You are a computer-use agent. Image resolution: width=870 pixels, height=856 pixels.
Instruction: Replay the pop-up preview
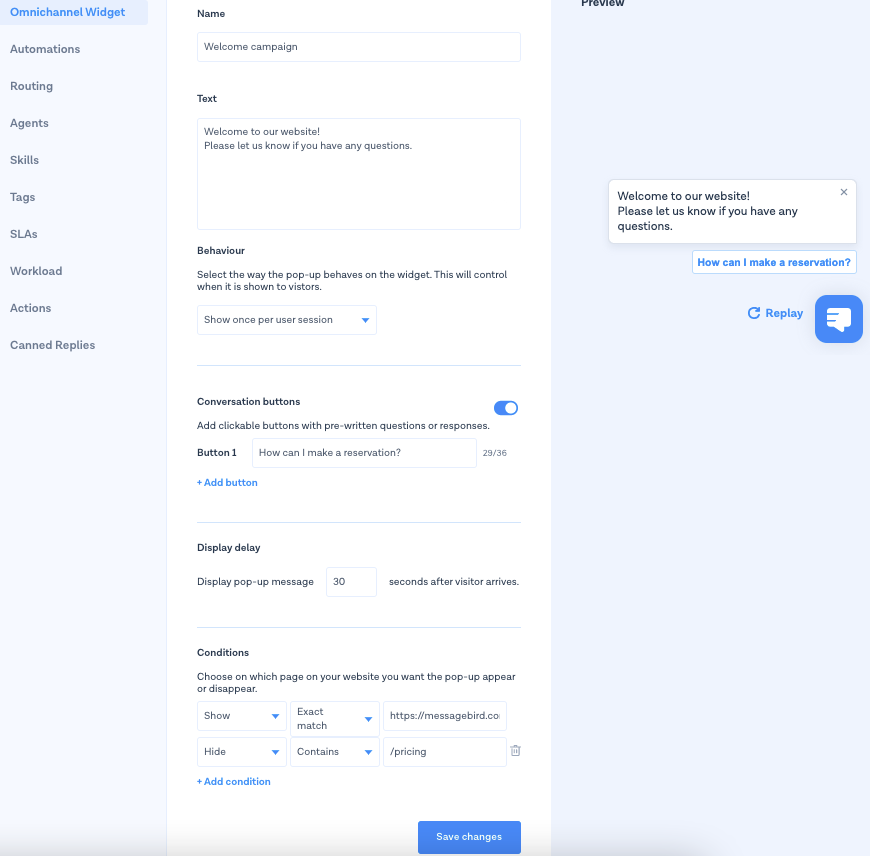775,313
